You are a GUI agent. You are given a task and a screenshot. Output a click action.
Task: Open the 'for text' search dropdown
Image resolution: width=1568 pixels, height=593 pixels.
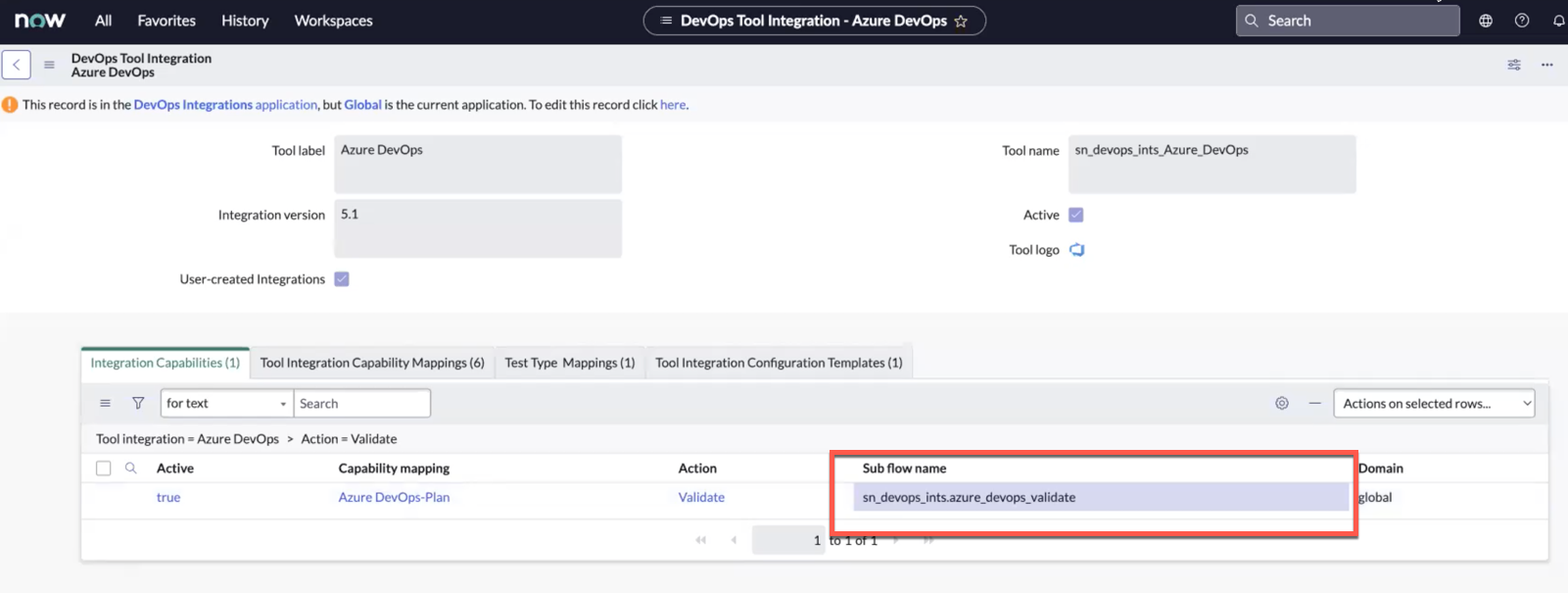226,403
